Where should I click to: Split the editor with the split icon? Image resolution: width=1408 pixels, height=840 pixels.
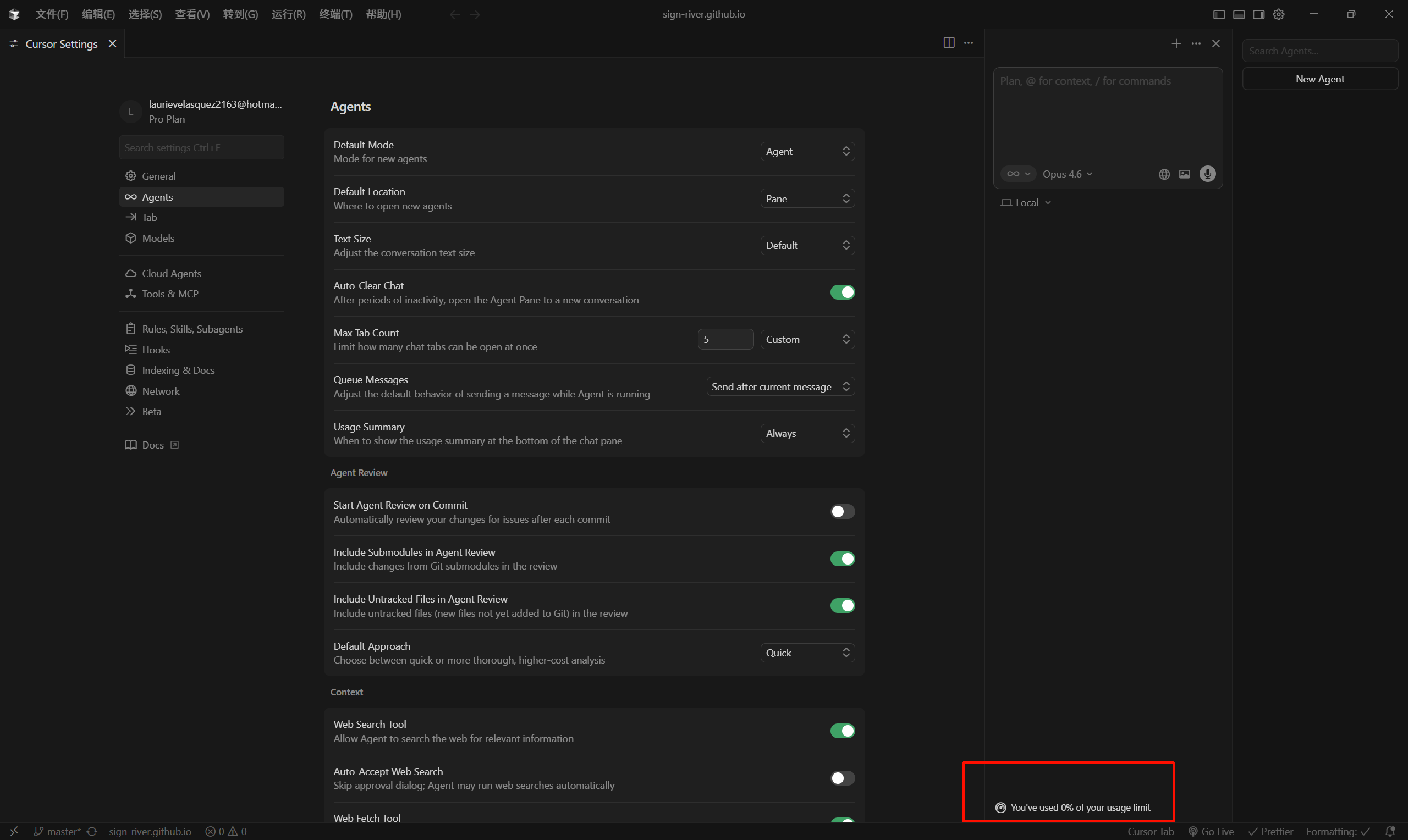(x=949, y=43)
